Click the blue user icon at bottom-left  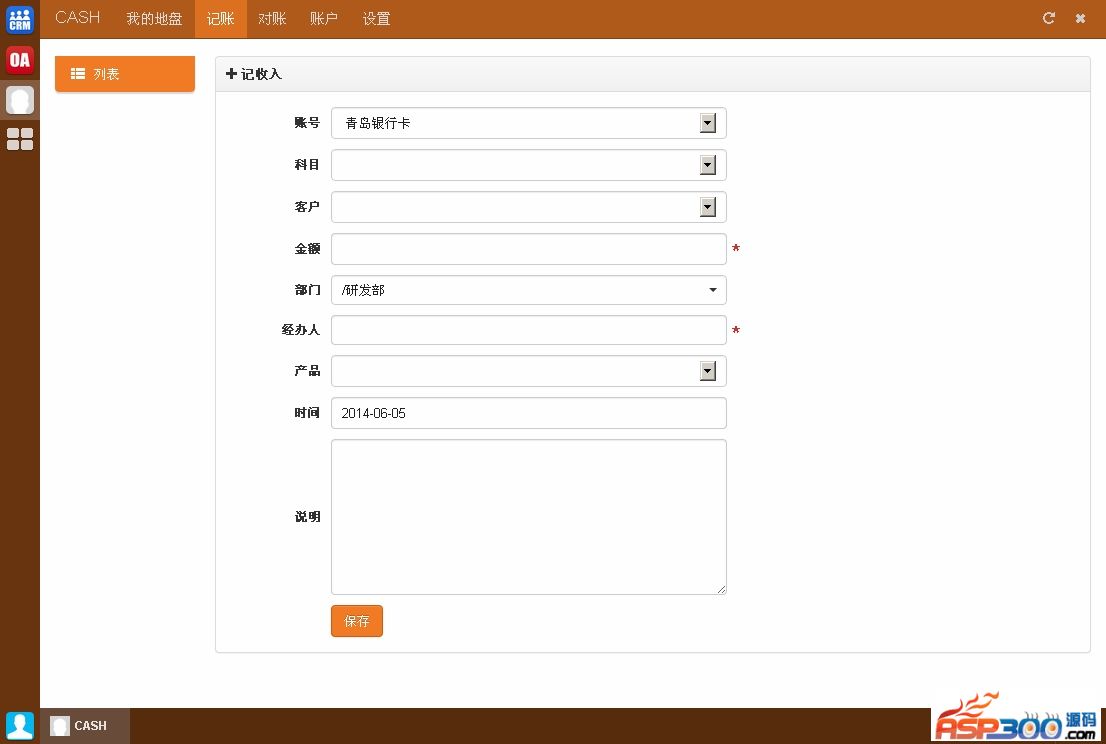coord(20,725)
